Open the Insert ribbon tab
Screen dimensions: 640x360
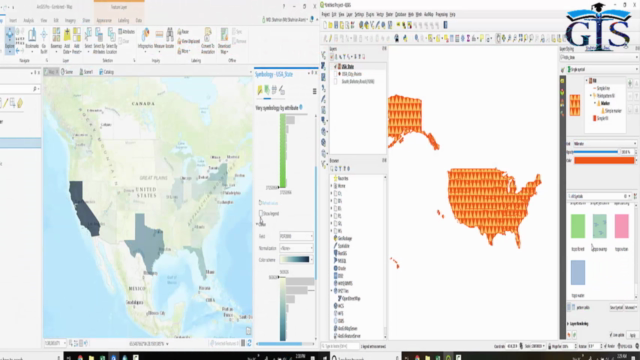tap(13, 20)
